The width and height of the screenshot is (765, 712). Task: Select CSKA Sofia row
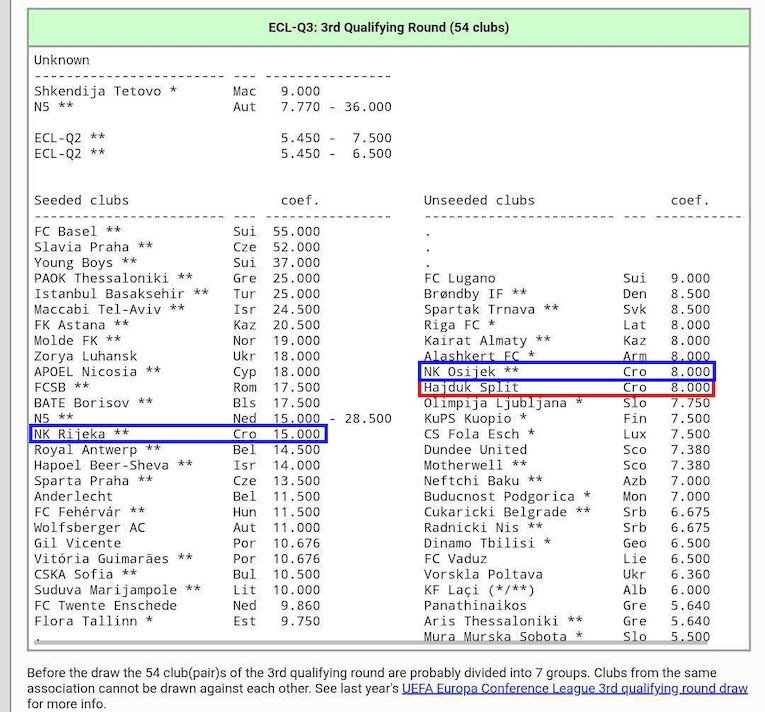177,574
